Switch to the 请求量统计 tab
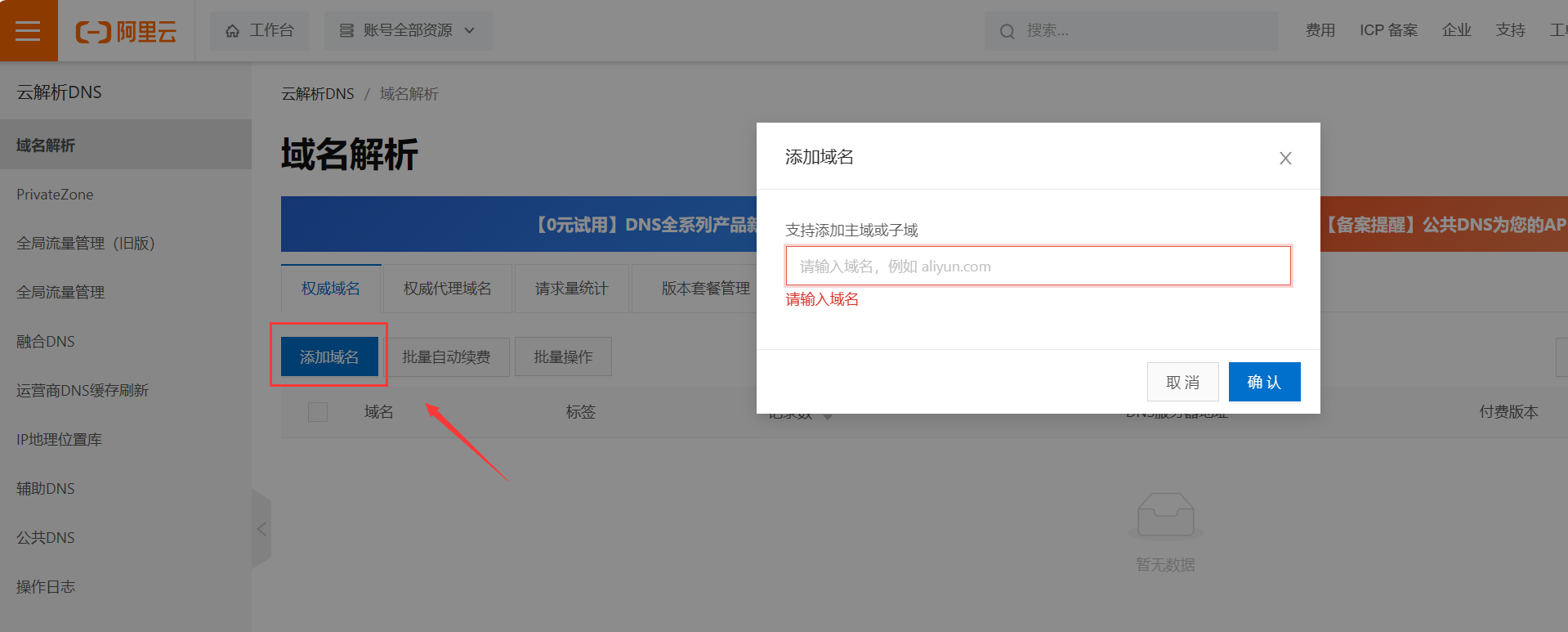1568x632 pixels. [x=571, y=289]
